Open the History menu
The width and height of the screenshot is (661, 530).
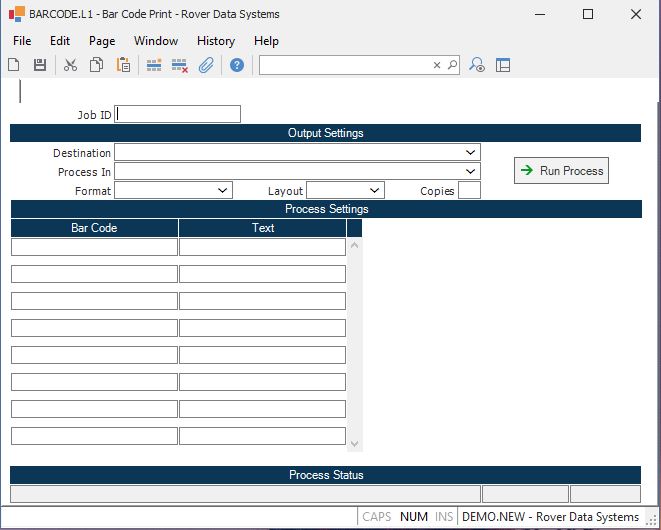pyautogui.click(x=216, y=41)
